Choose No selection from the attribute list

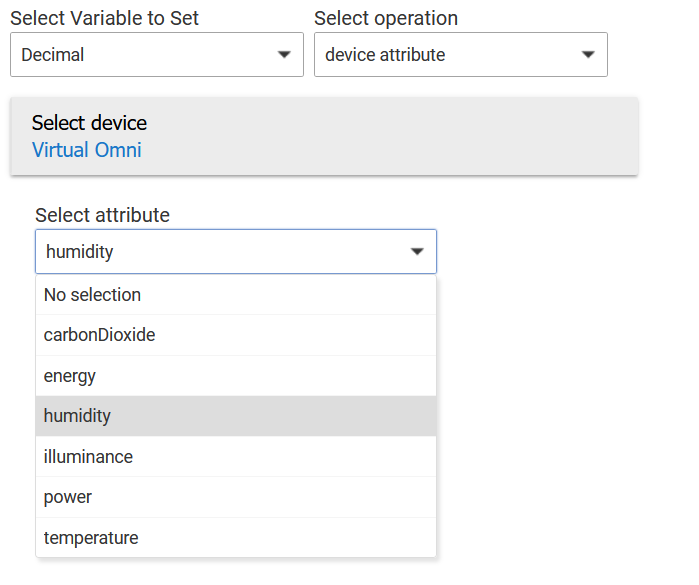tap(92, 295)
